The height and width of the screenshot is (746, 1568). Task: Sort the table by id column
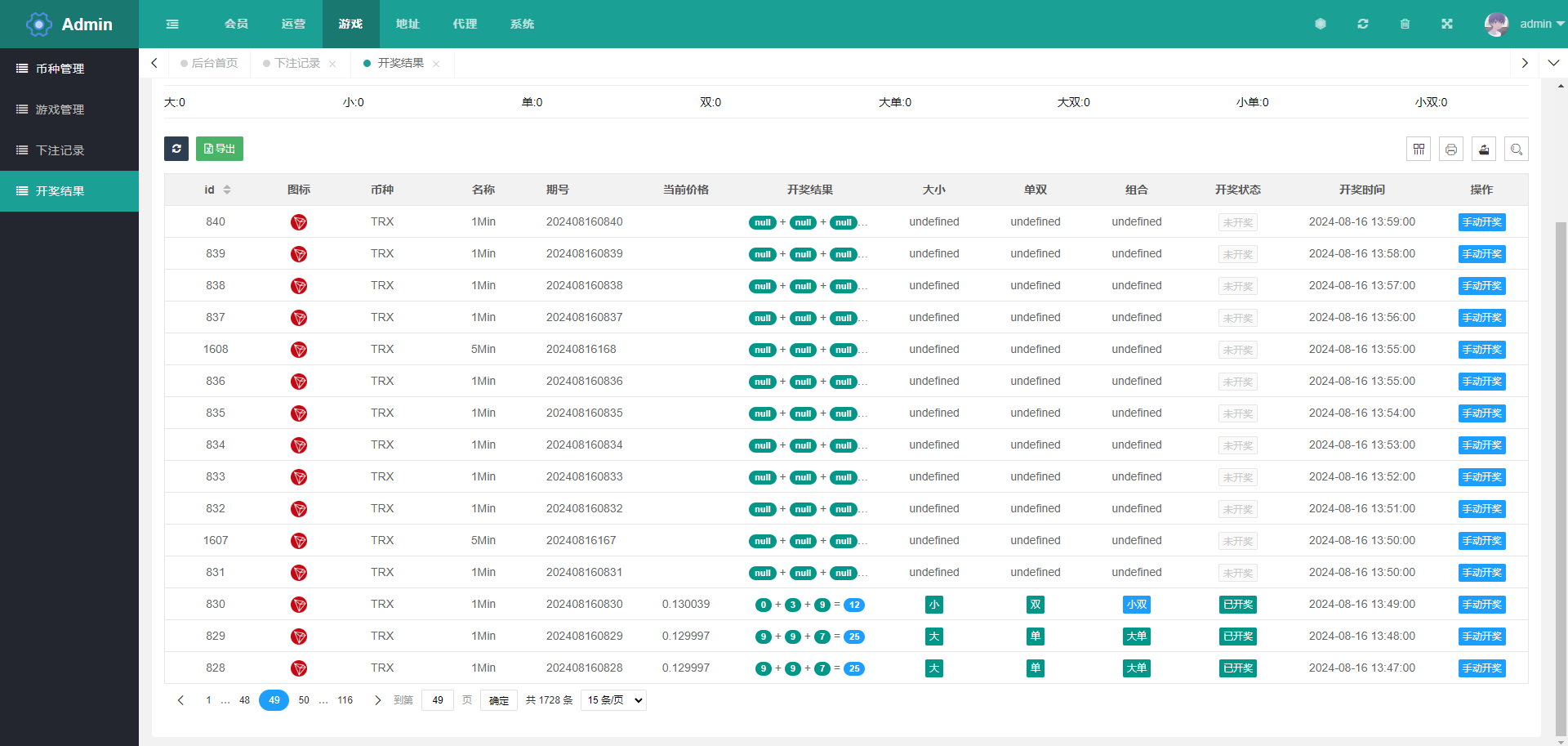click(227, 190)
